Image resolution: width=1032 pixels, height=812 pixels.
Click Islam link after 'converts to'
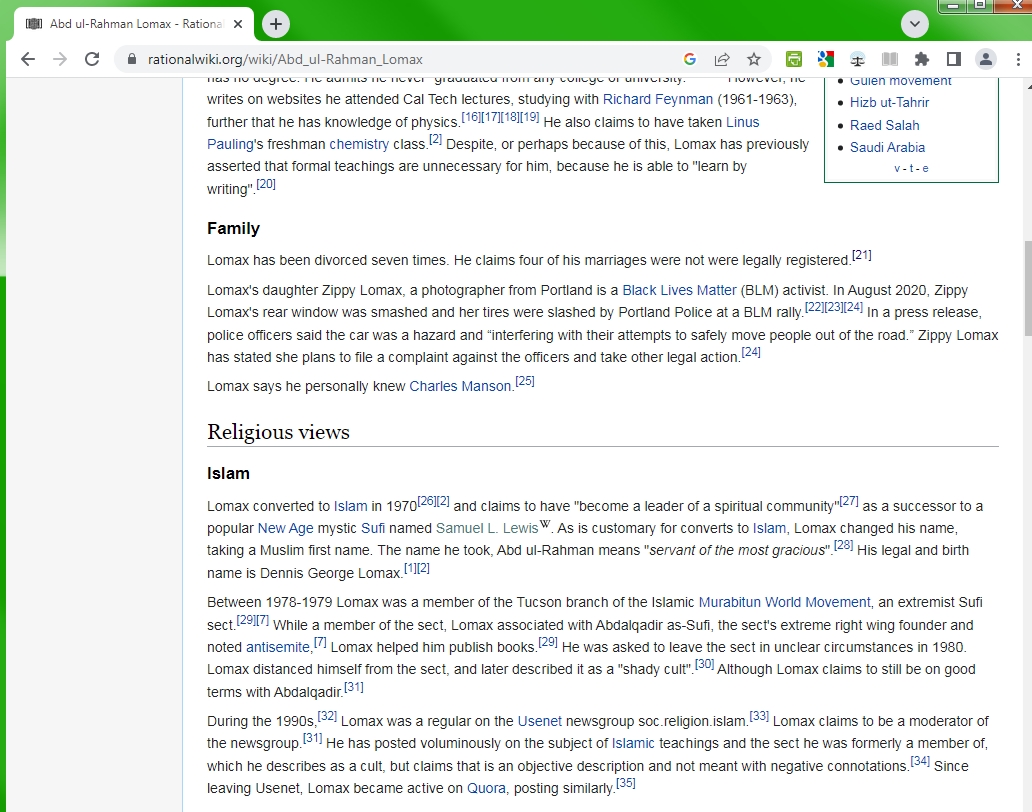pyautogui.click(x=769, y=528)
